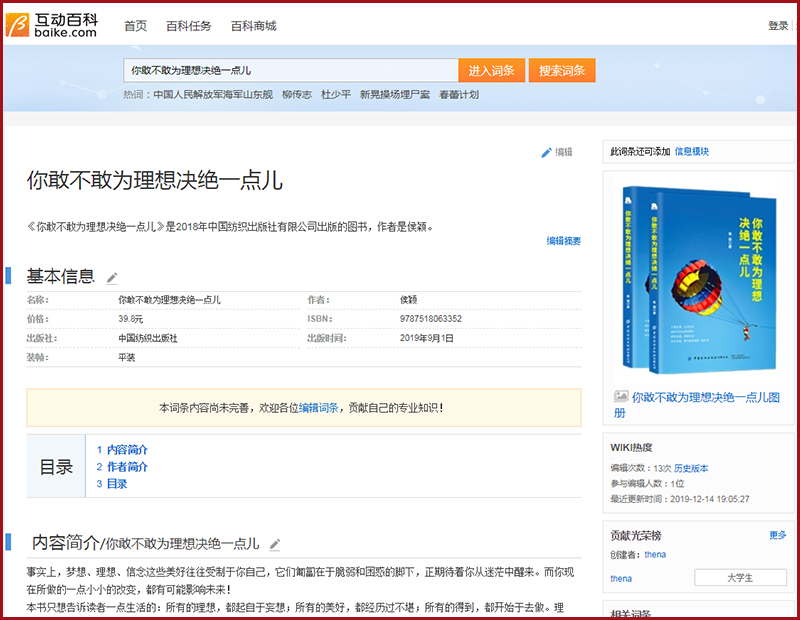Click the pencil icon beside 基本信息
Viewport: 800px width, 620px height.
tap(112, 278)
